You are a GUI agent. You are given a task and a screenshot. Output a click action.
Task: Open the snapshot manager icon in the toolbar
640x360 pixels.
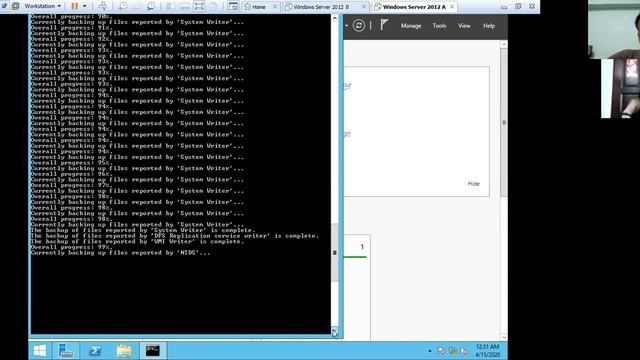pos(151,6)
